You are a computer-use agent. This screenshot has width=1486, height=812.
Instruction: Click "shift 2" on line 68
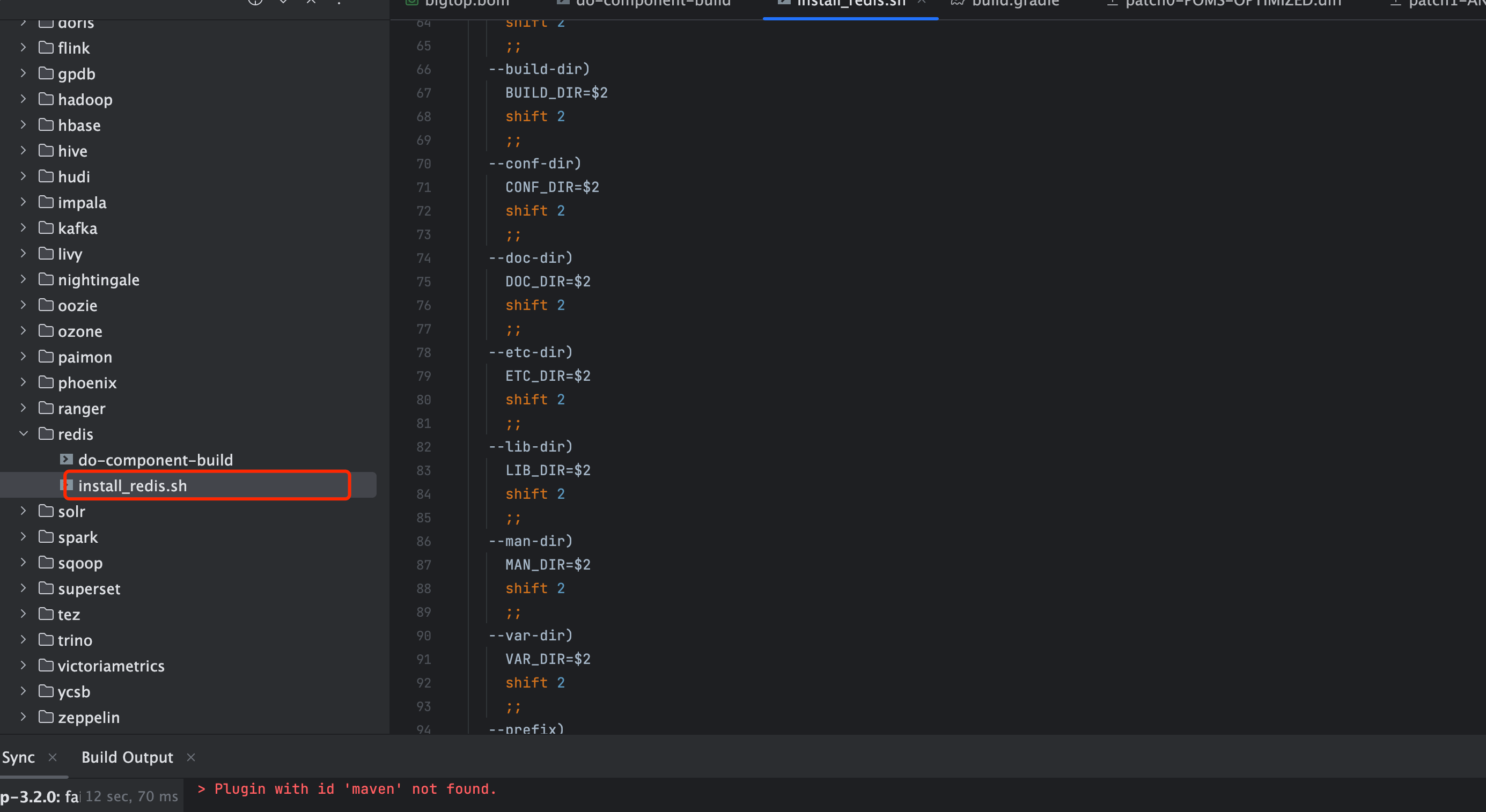pyautogui.click(x=535, y=116)
